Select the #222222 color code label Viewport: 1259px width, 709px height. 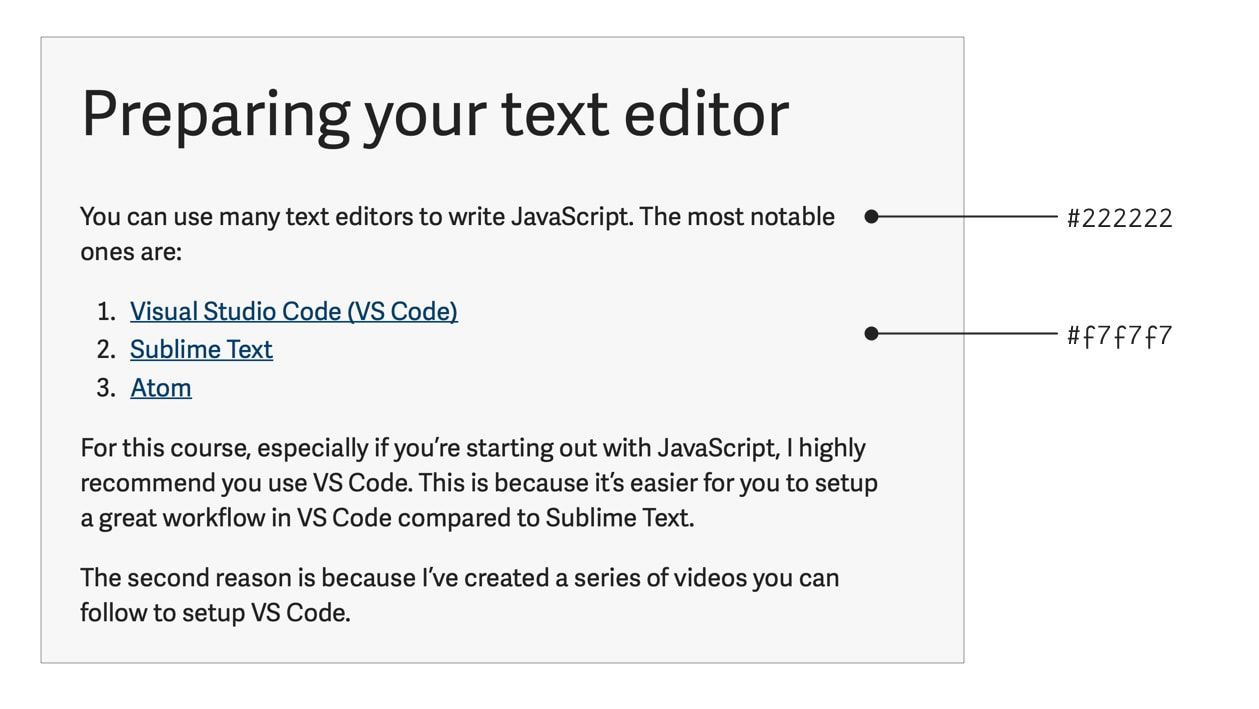pos(1119,218)
